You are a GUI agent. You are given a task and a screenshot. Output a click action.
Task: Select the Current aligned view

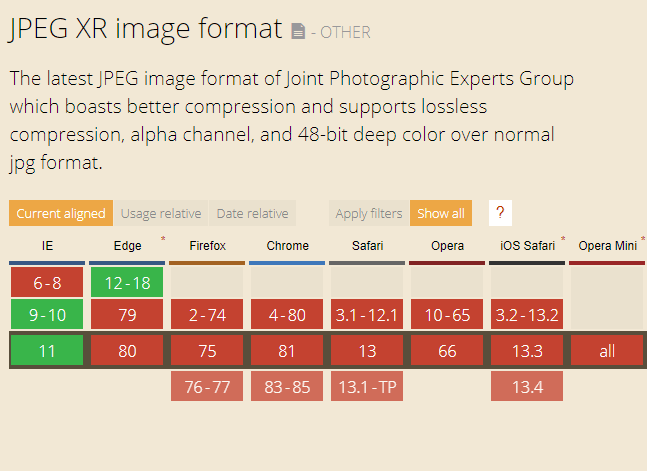[60, 213]
